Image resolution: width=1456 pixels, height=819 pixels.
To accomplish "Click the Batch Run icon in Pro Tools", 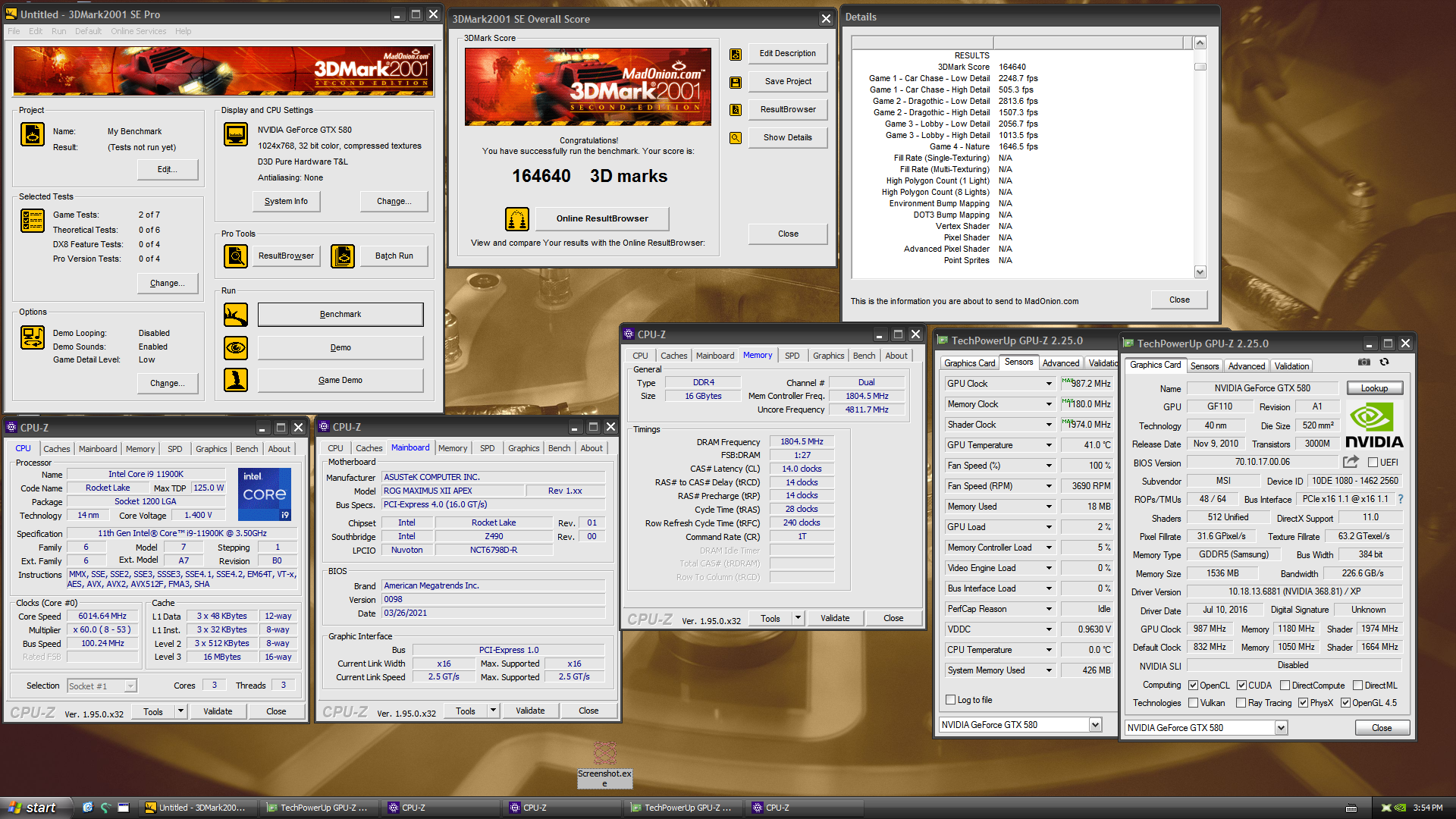I will point(343,256).
